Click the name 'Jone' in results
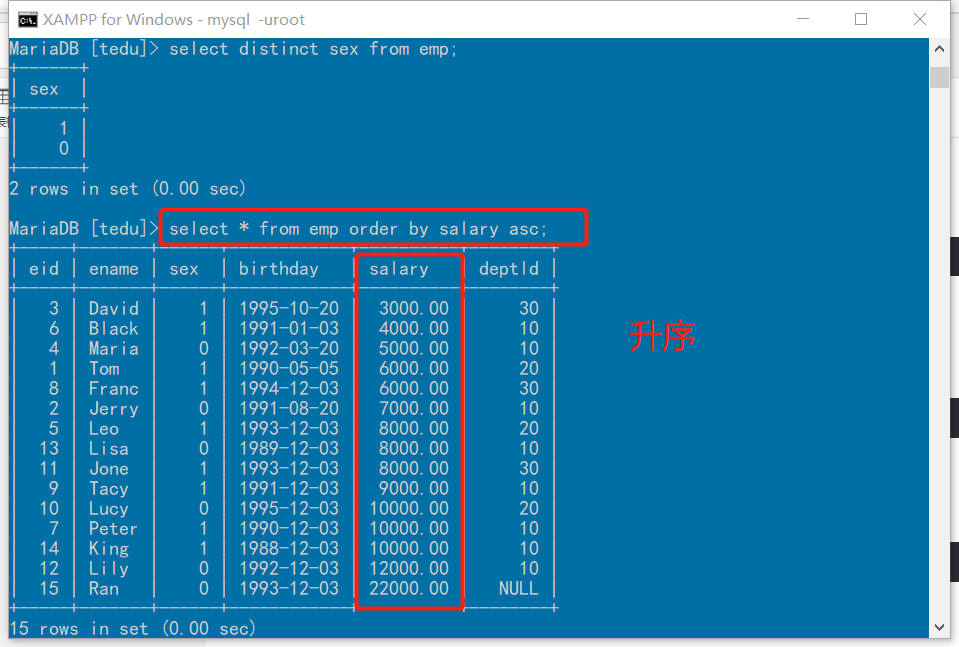 109,468
